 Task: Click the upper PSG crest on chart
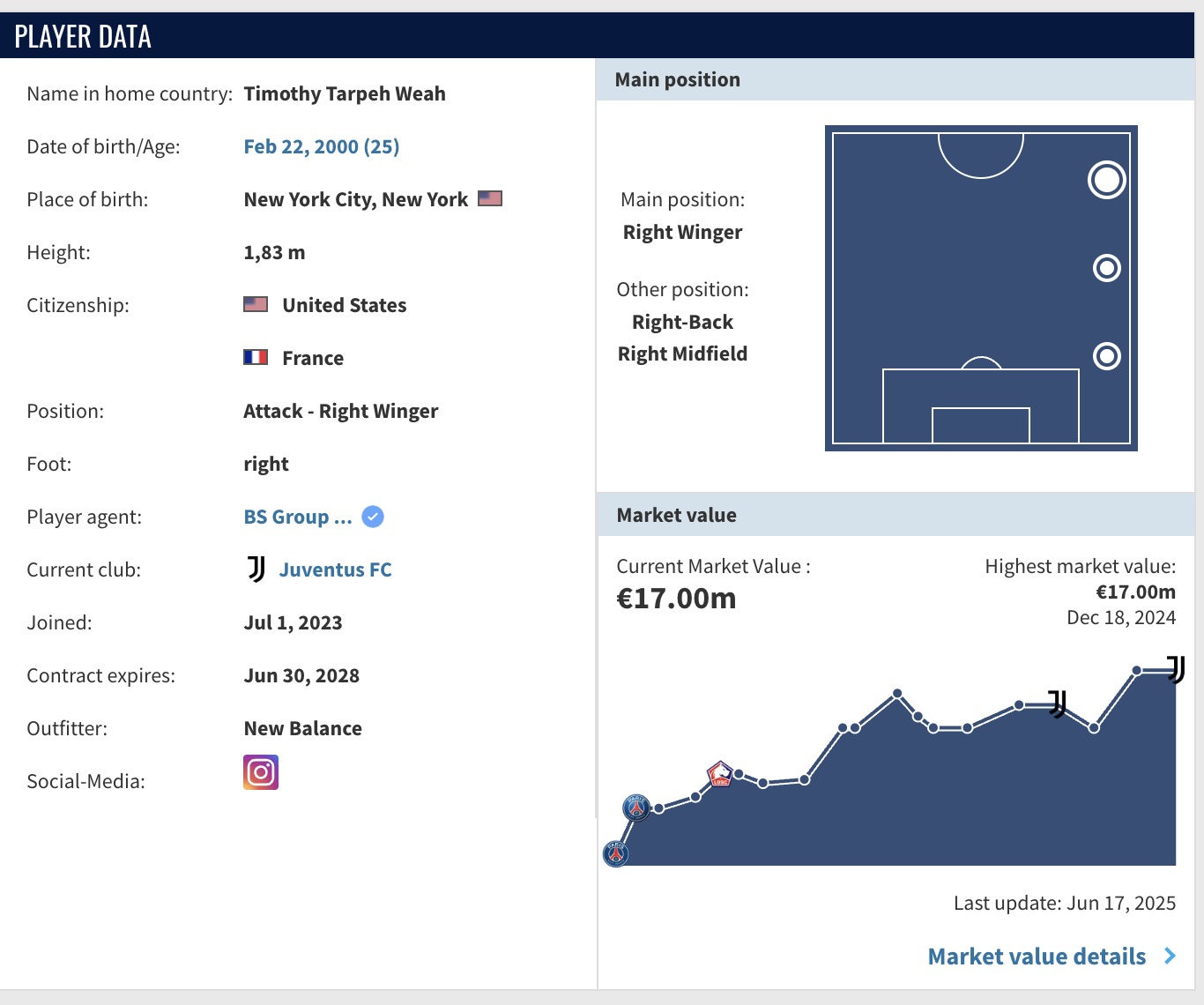pos(636,807)
